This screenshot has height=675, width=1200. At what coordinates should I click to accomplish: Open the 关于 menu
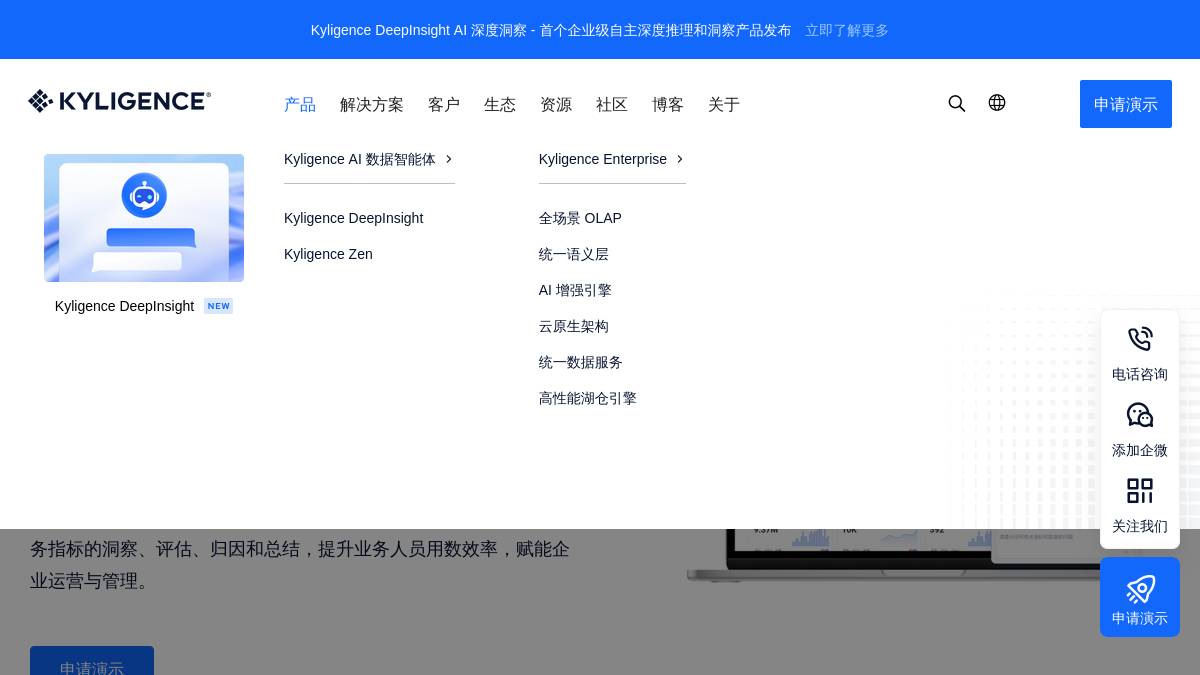pos(724,104)
